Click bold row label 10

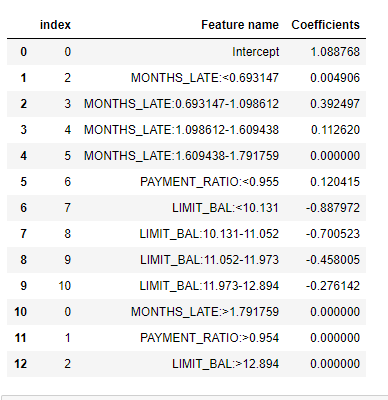(21, 312)
